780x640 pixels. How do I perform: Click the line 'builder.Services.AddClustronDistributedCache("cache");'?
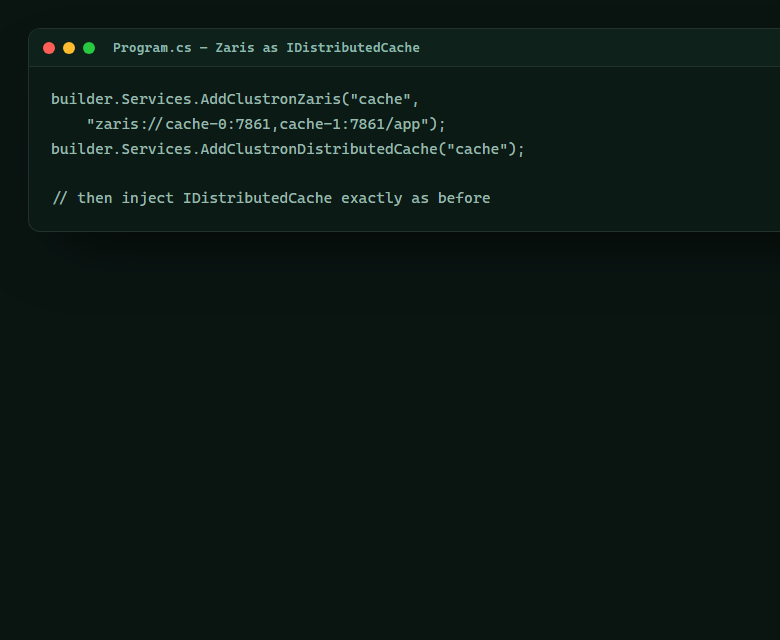288,149
